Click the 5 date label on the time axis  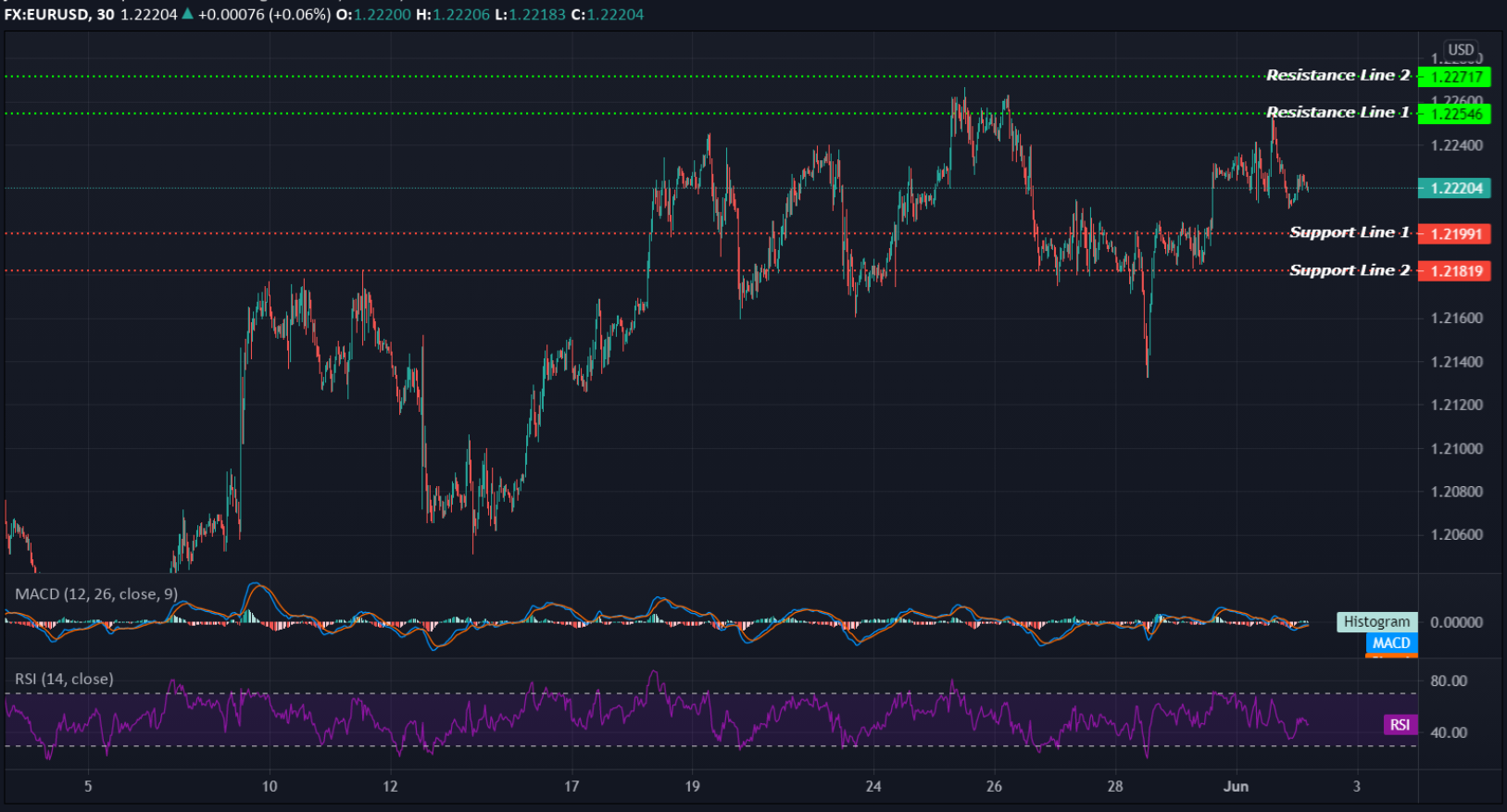pos(88,786)
